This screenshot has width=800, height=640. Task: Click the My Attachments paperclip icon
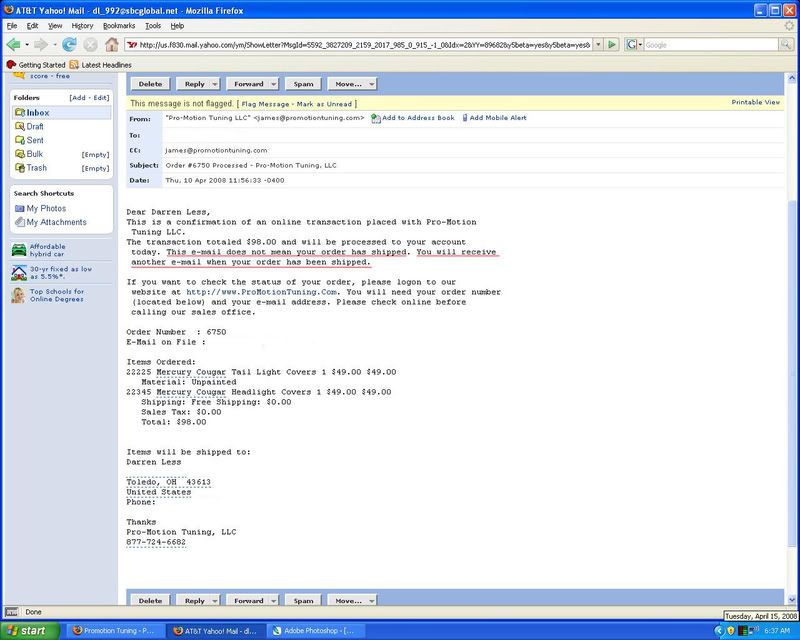pyautogui.click(x=20, y=222)
